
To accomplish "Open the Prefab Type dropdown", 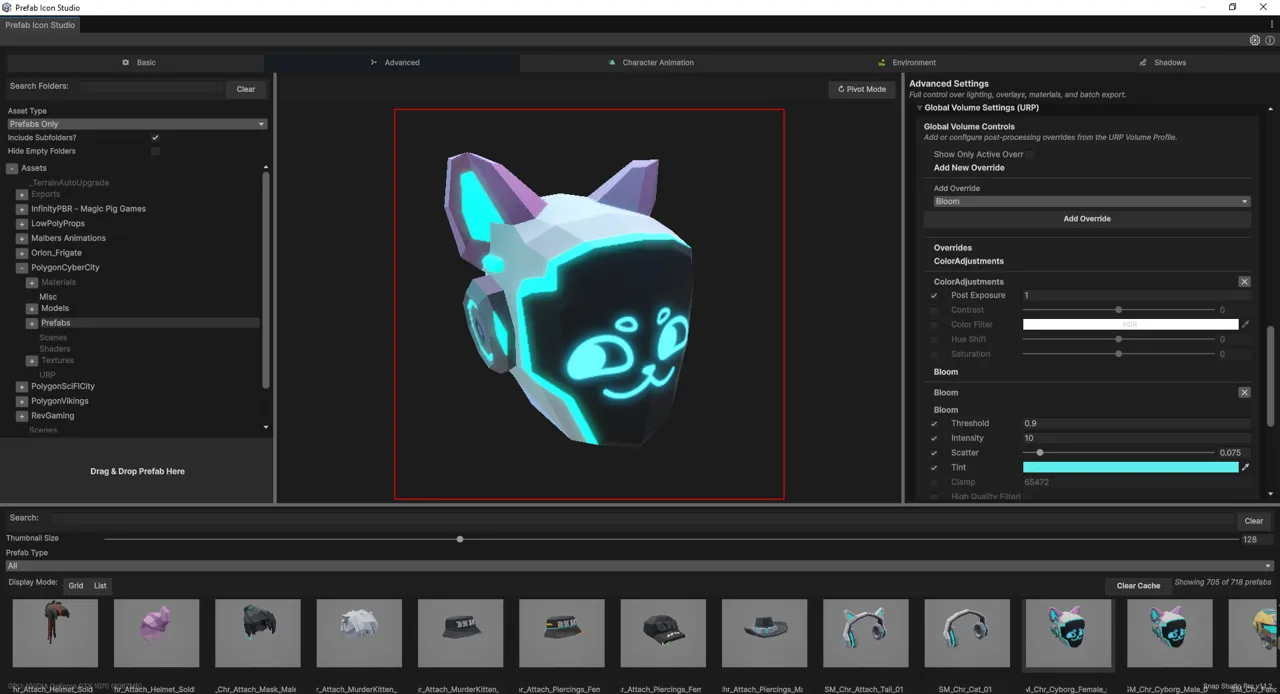I will pyautogui.click(x=639, y=566).
